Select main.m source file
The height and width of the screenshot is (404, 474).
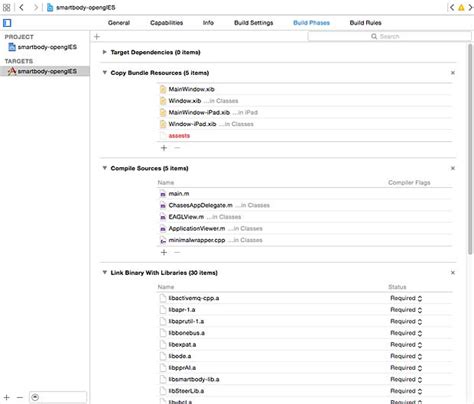pos(304,194)
